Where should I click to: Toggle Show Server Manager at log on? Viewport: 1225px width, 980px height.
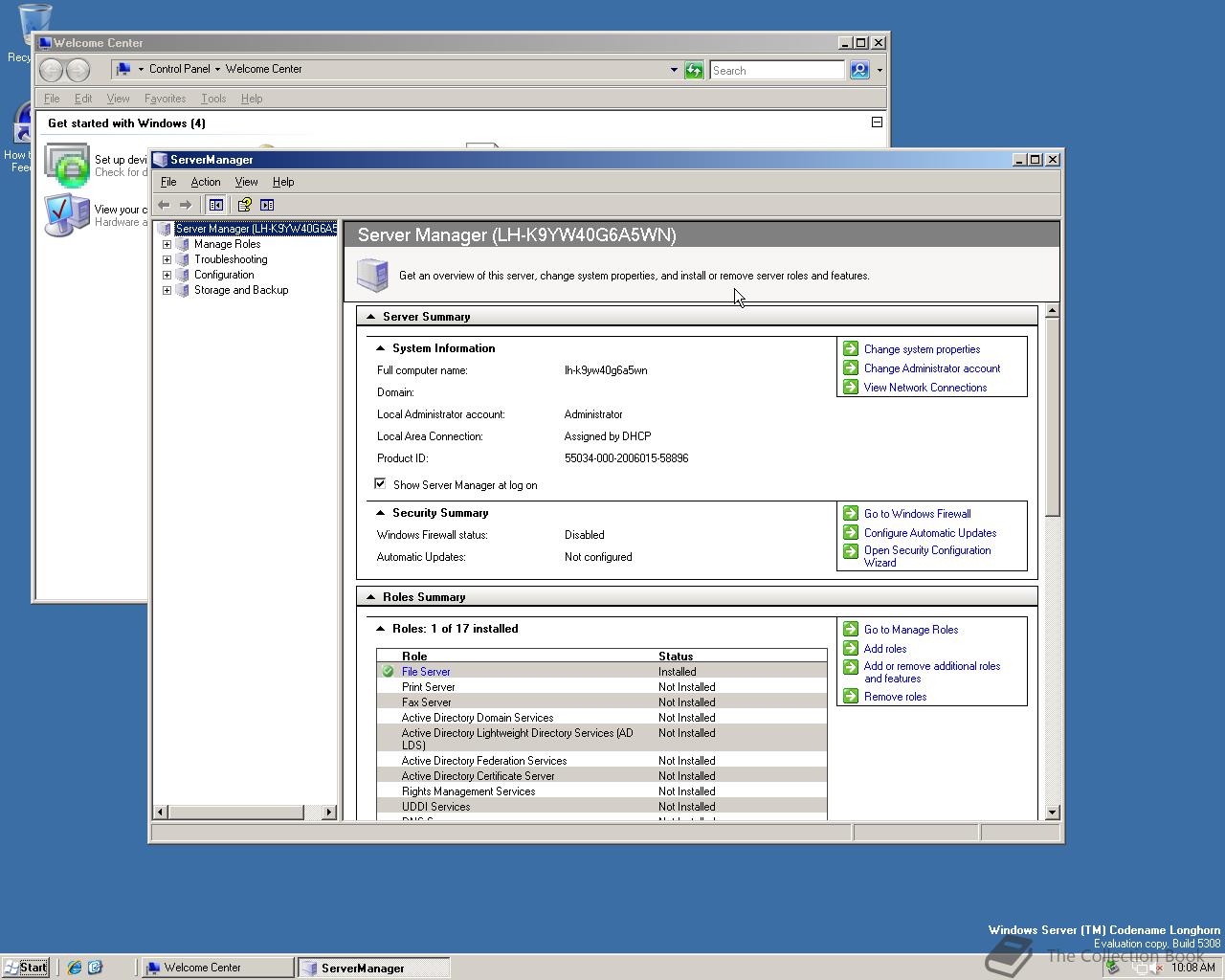pyautogui.click(x=381, y=484)
